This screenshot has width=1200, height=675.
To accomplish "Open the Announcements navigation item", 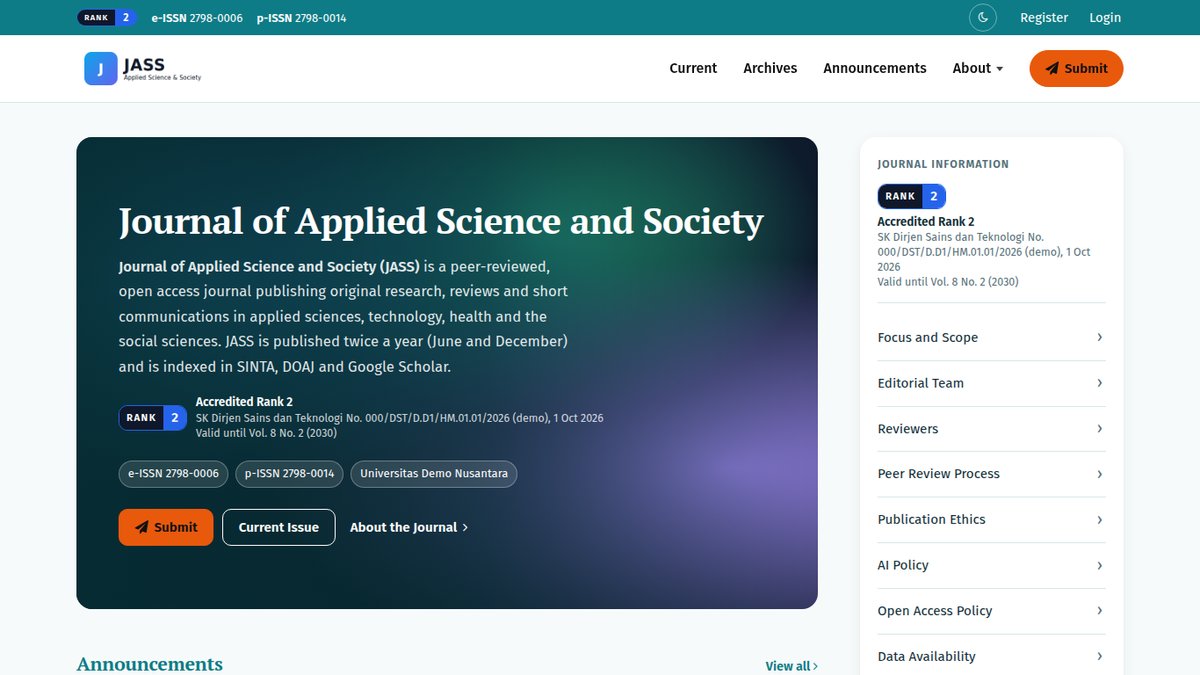I will [x=875, y=68].
